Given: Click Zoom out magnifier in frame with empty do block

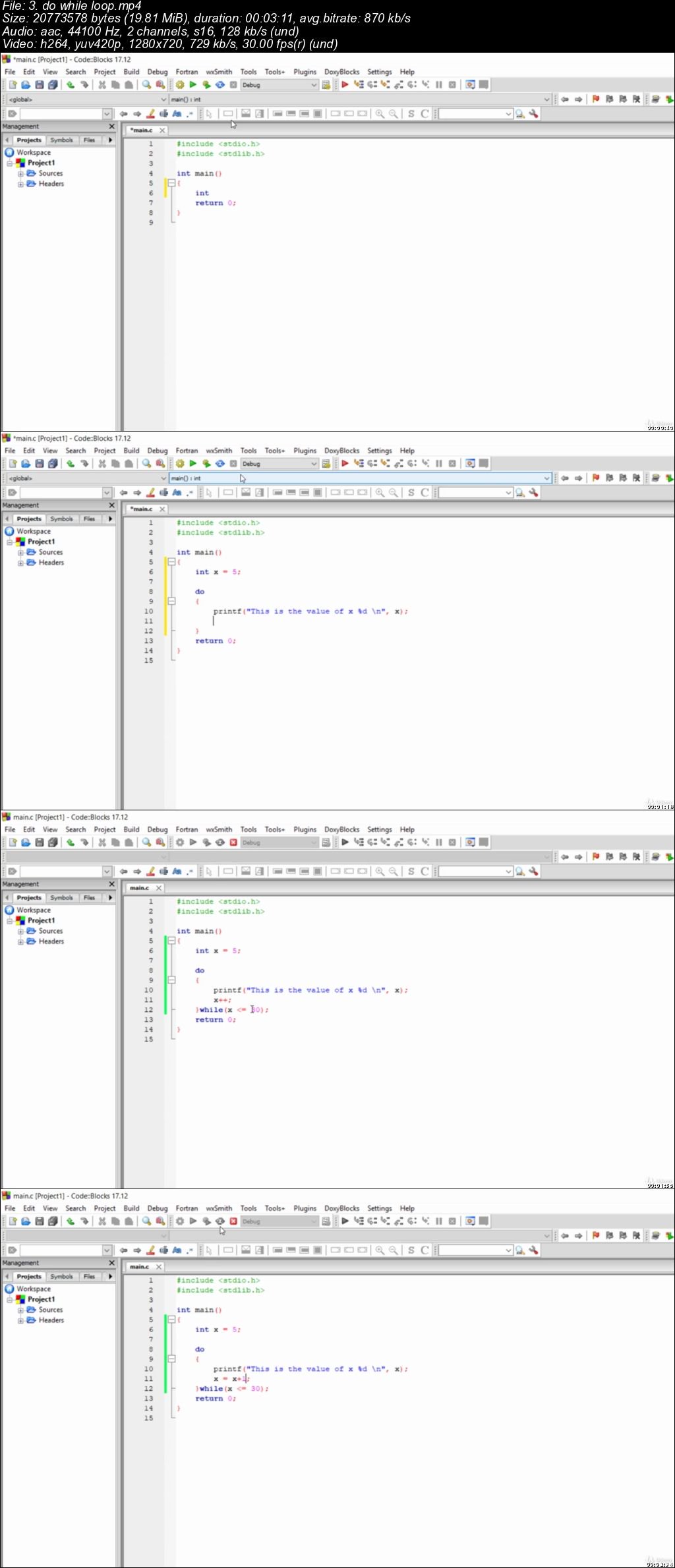Looking at the screenshot, I should click(x=394, y=493).
